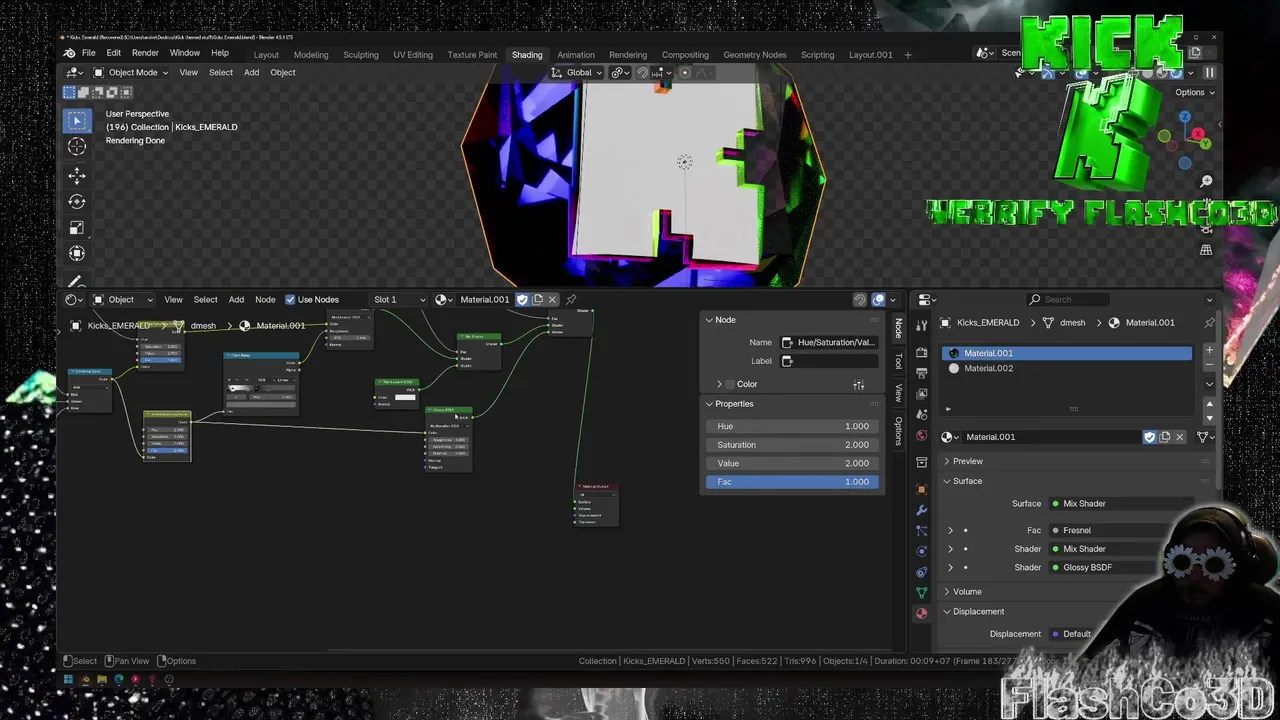Open the Render properties tab icon
Viewport: 1280px width, 720px height.
coord(921,353)
